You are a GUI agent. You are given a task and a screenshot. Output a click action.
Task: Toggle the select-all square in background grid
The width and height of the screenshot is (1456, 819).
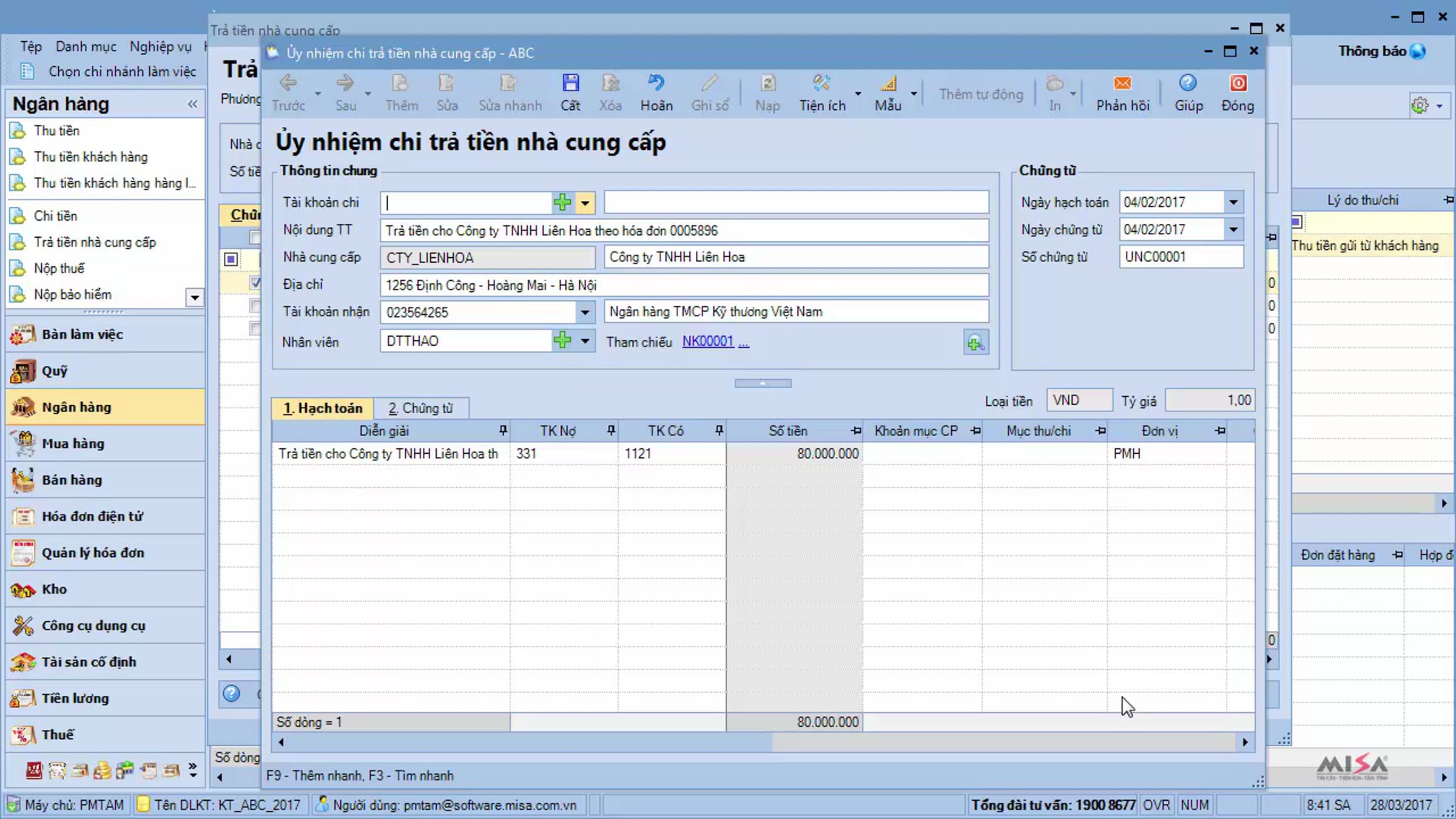pyautogui.click(x=231, y=260)
